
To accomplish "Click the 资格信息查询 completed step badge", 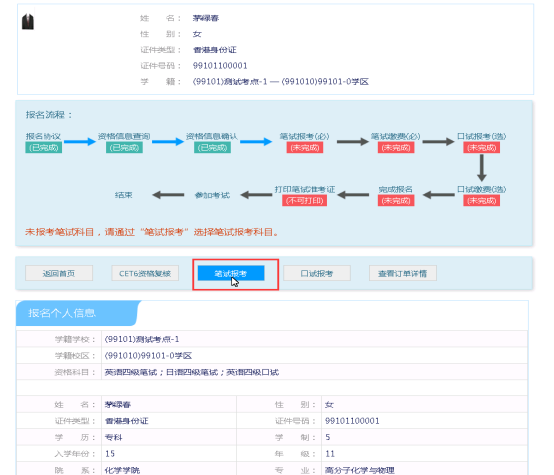I will click(x=124, y=147).
